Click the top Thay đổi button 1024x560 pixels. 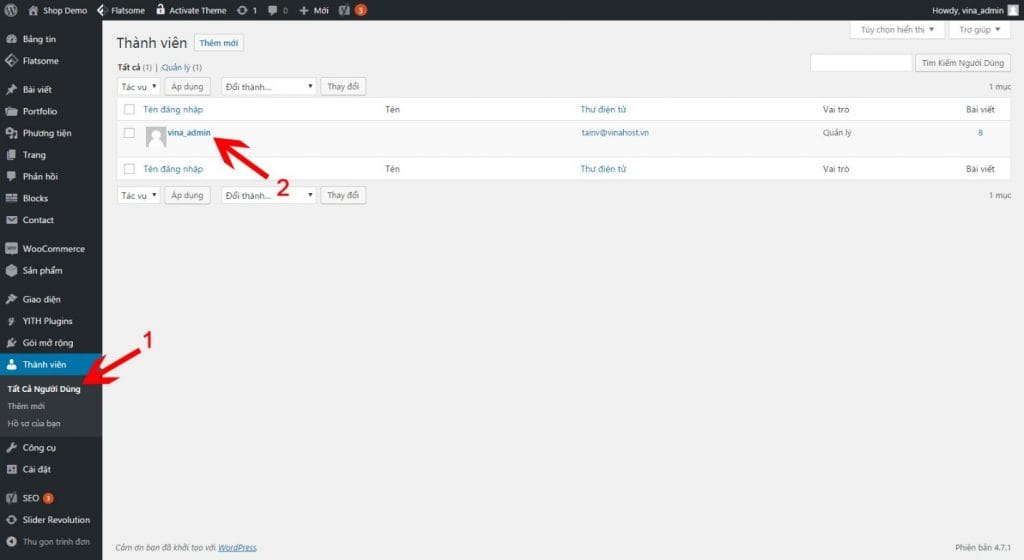click(343, 87)
